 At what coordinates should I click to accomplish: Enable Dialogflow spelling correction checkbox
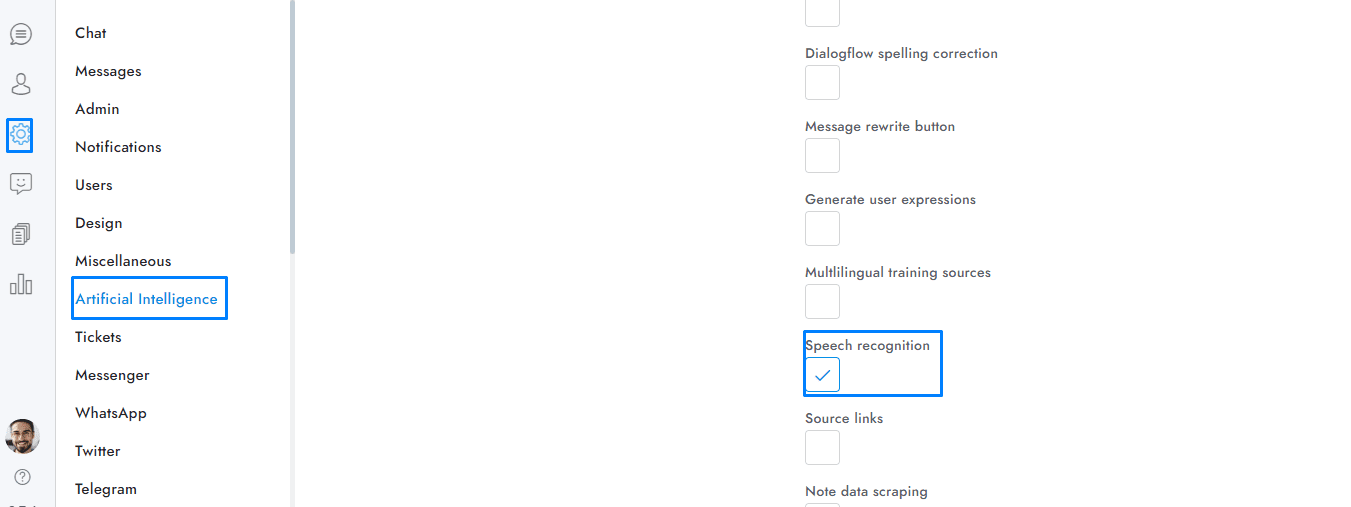pos(822,83)
